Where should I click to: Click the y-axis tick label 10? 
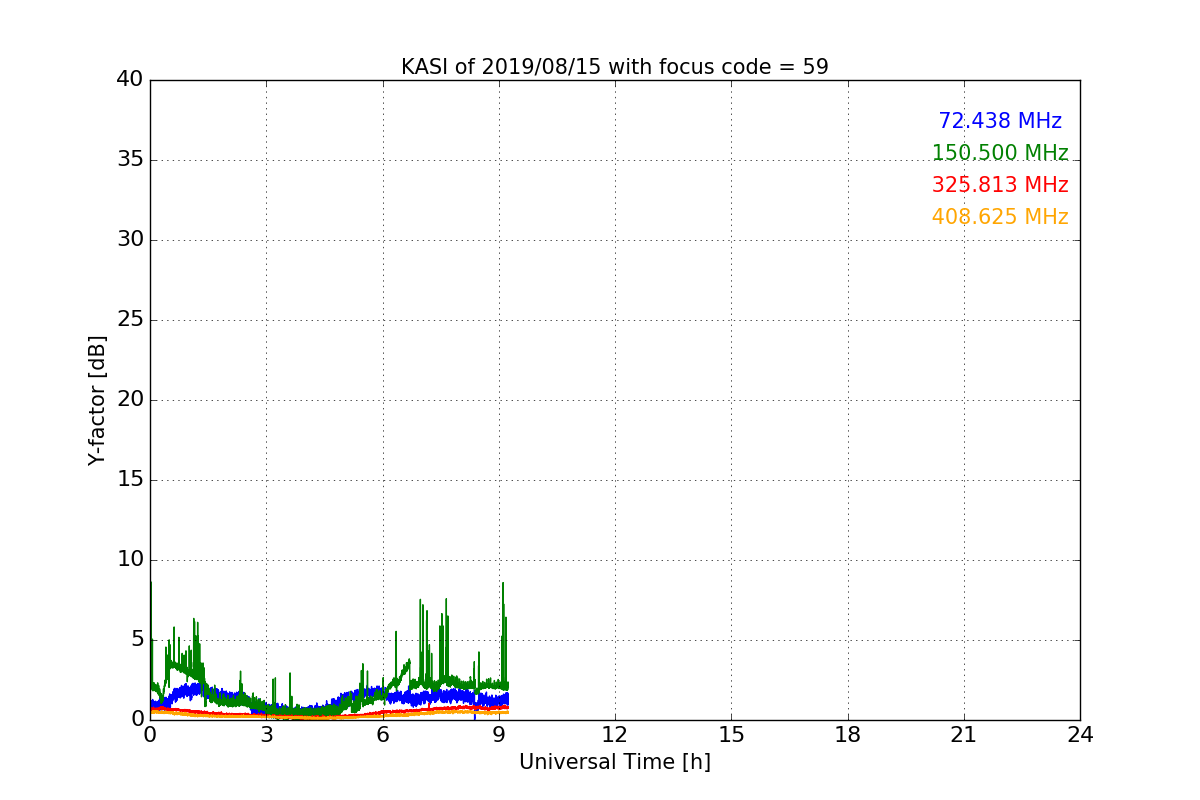click(x=130, y=560)
